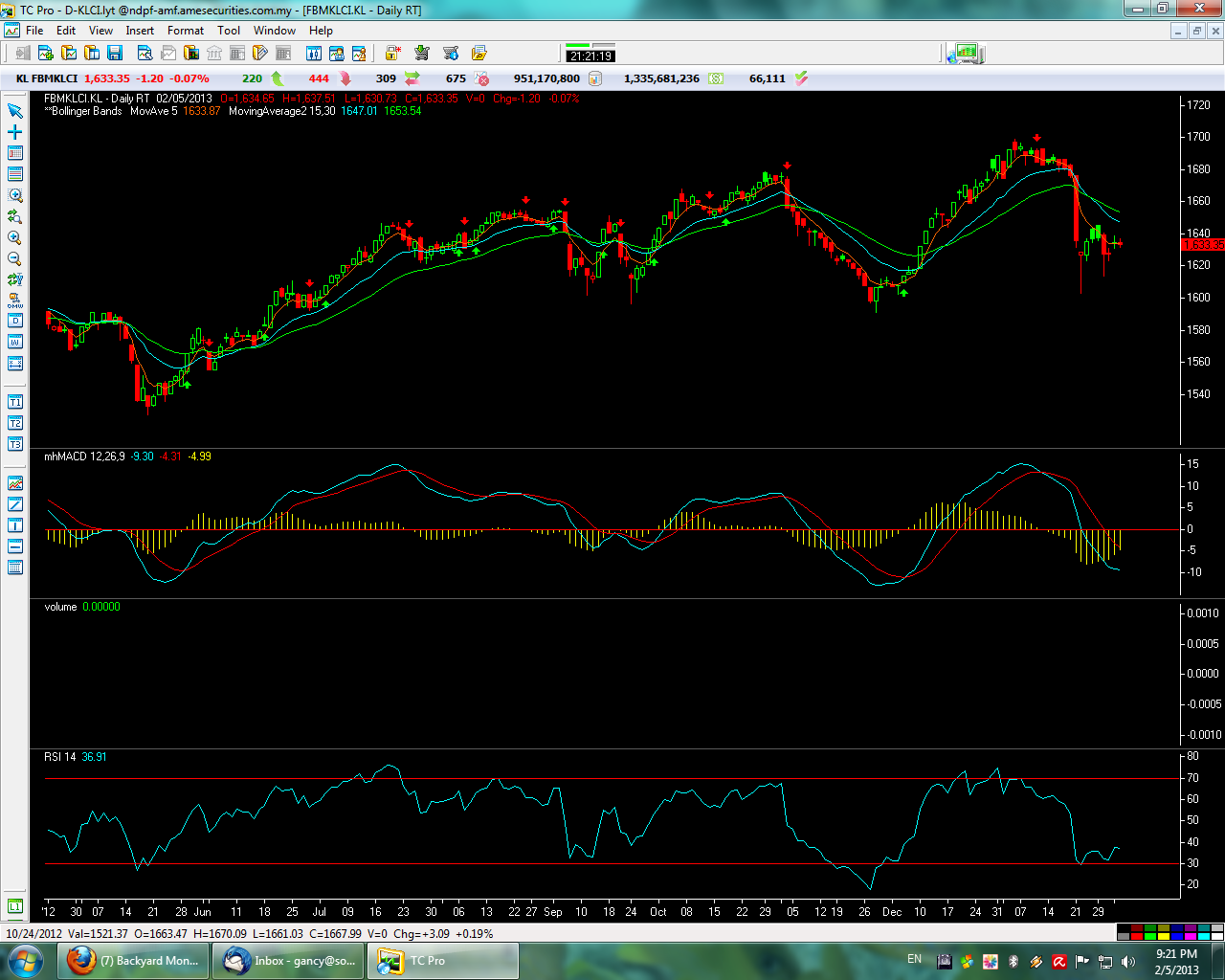This screenshot has height=980, width=1225.
Task: Click the zoom out magnifier icon
Action: (x=14, y=258)
